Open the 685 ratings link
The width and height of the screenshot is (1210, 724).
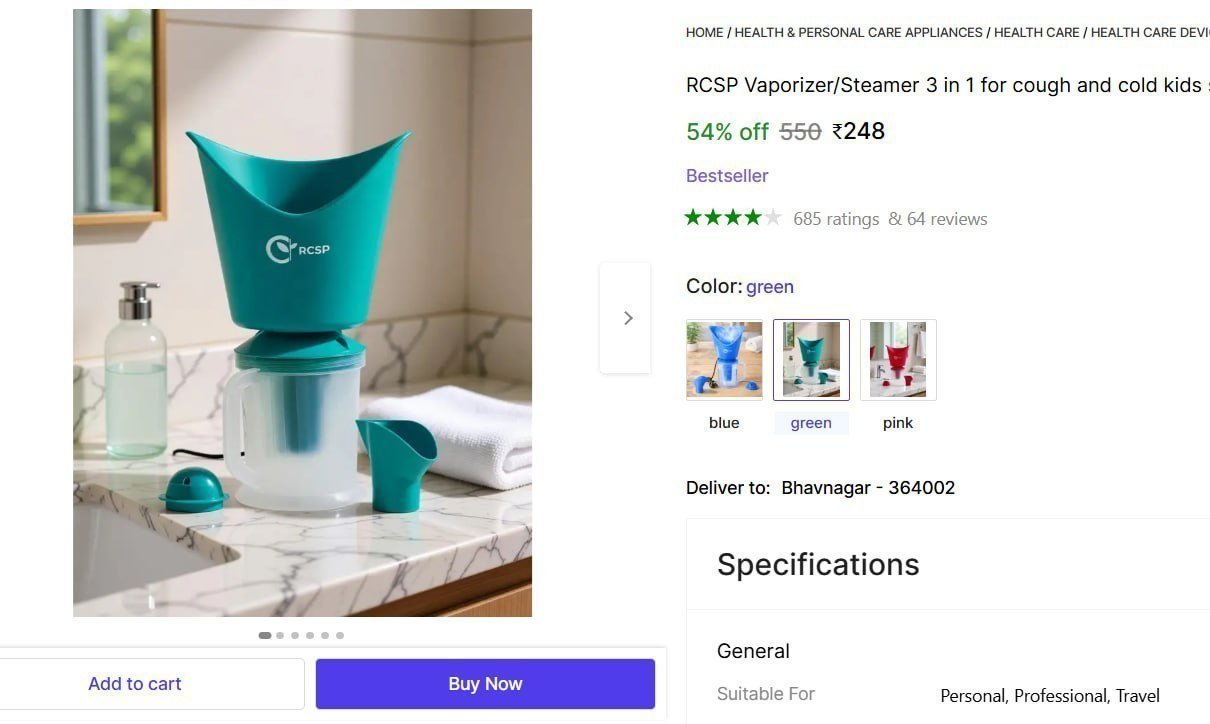pos(836,219)
